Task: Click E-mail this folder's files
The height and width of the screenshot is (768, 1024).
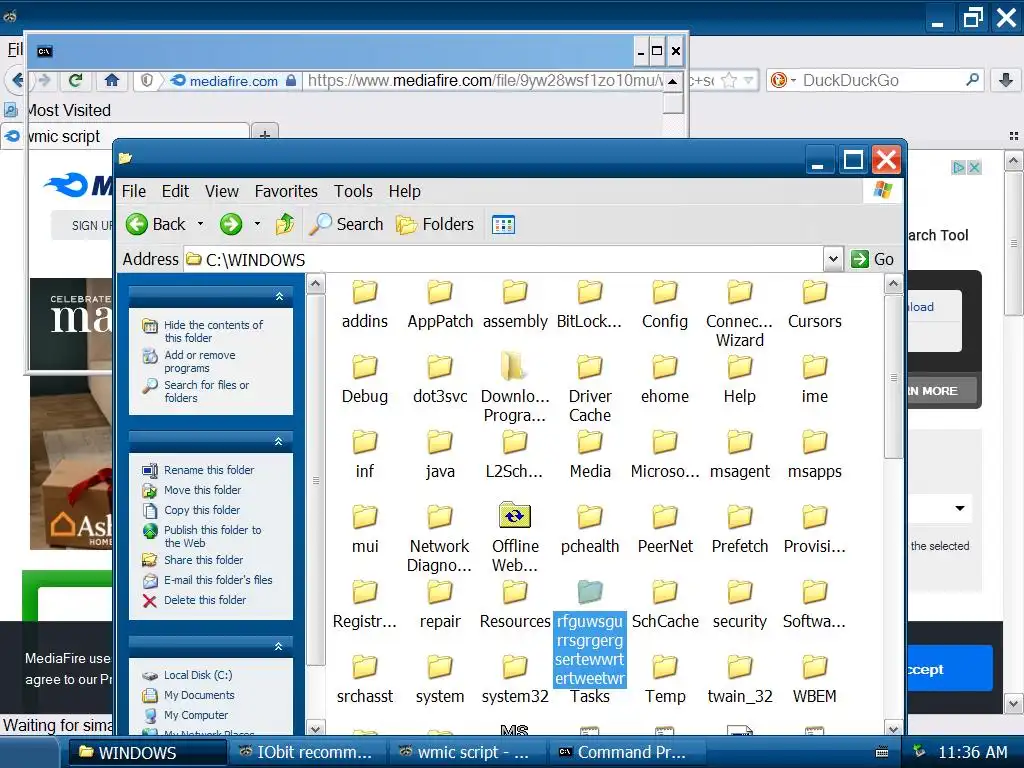Action: 218,580
